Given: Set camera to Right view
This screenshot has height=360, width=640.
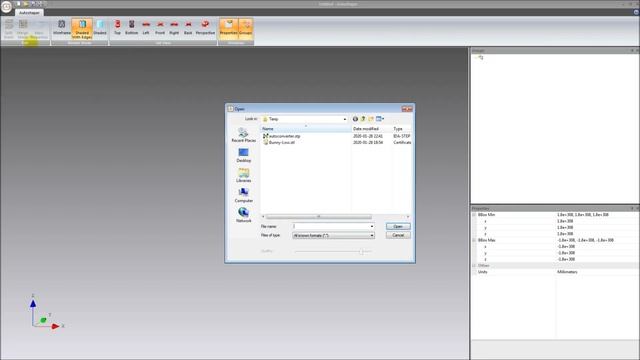Looking at the screenshot, I should click(174, 28).
